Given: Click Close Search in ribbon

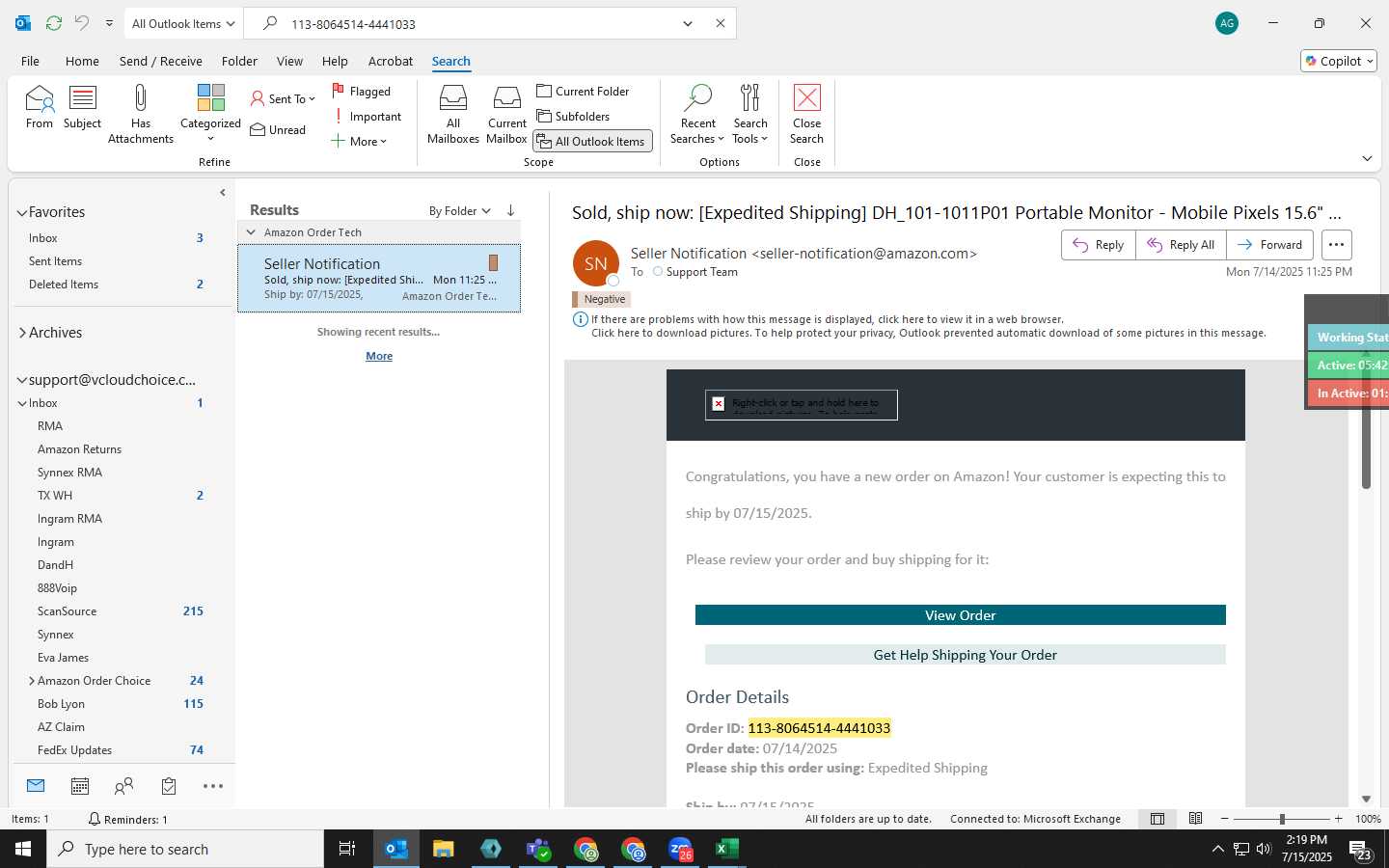Looking at the screenshot, I should point(806,114).
